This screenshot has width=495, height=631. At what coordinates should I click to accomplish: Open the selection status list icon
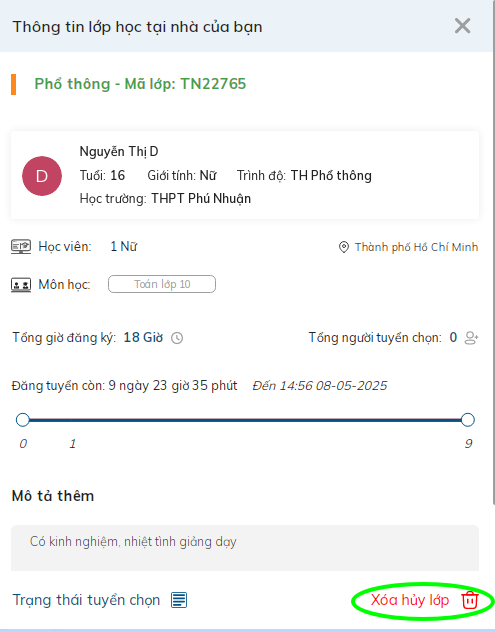[x=179, y=600]
